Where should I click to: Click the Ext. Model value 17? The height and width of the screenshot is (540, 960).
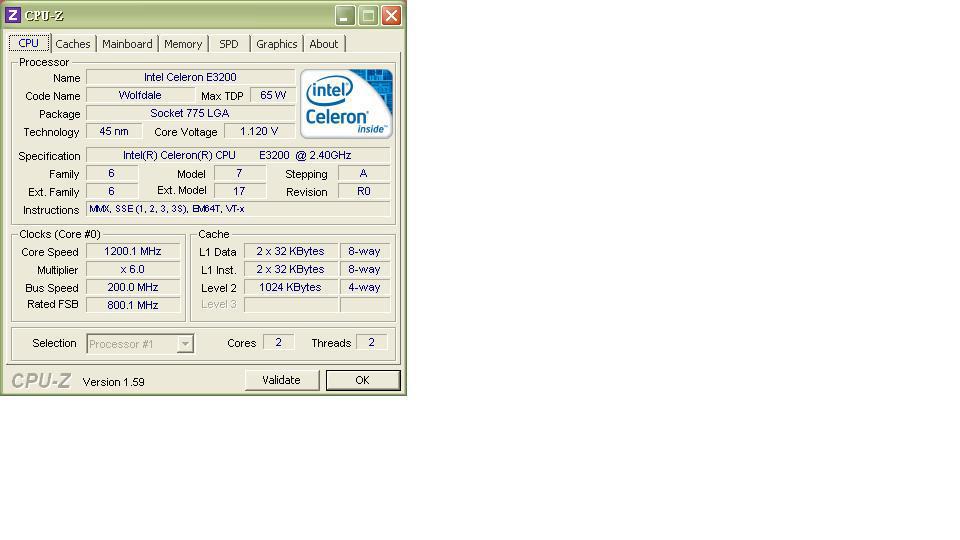click(x=239, y=191)
